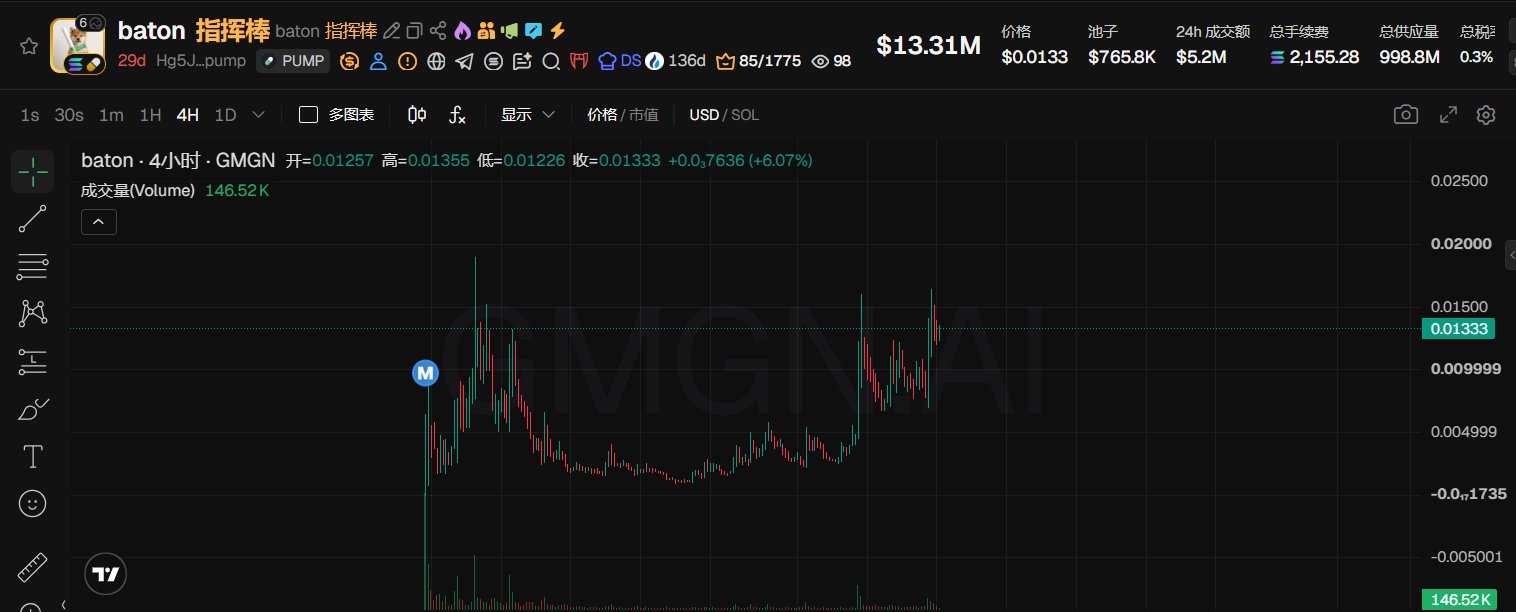Select the trend line drawing tool

pos(33,219)
